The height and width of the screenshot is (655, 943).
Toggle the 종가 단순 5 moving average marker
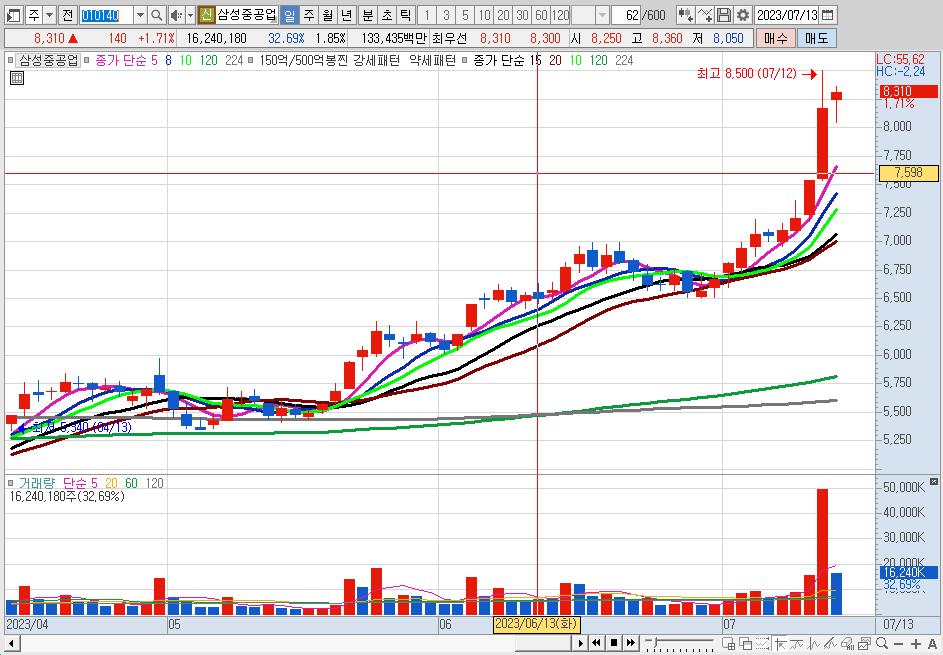87,60
